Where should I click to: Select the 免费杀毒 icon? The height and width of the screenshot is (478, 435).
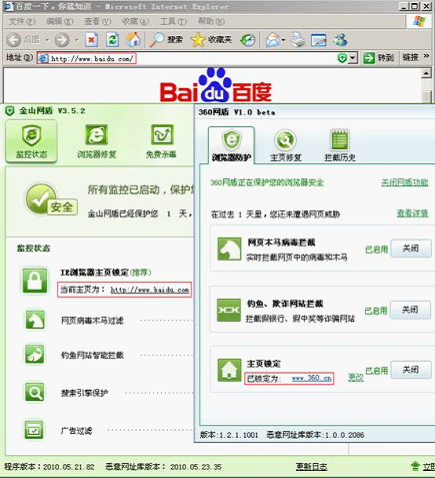click(162, 135)
